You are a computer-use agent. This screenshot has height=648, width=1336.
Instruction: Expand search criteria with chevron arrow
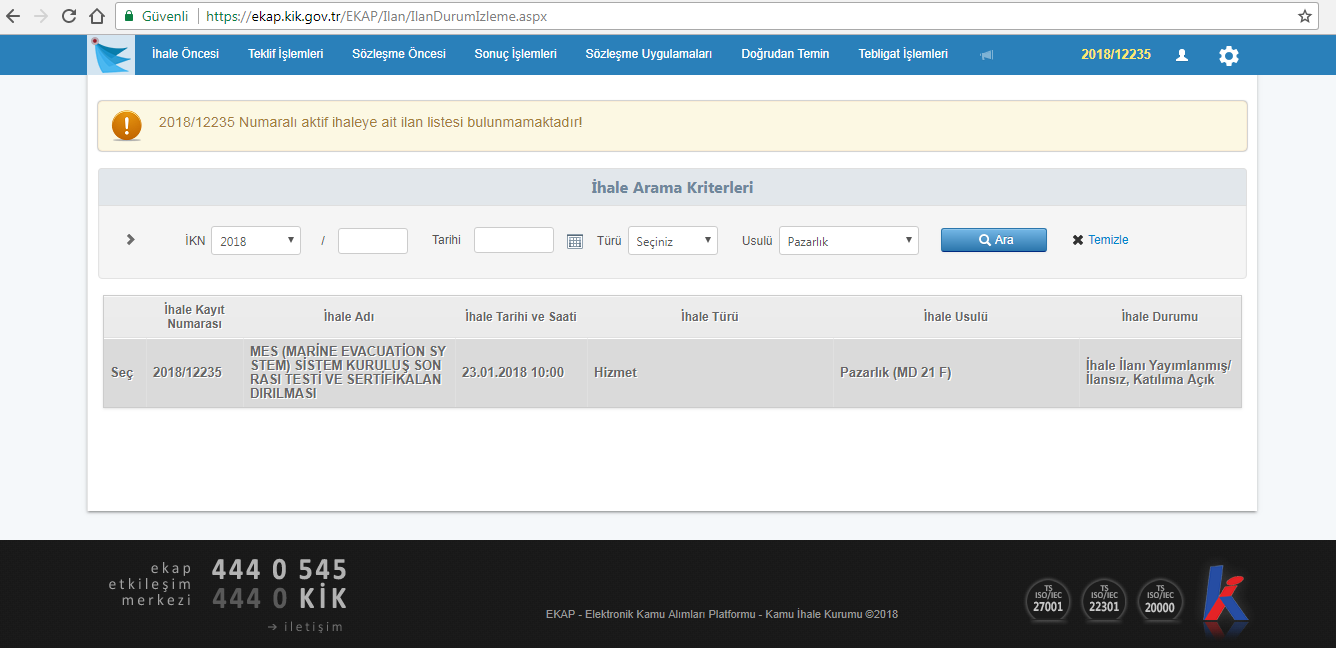[131, 240]
